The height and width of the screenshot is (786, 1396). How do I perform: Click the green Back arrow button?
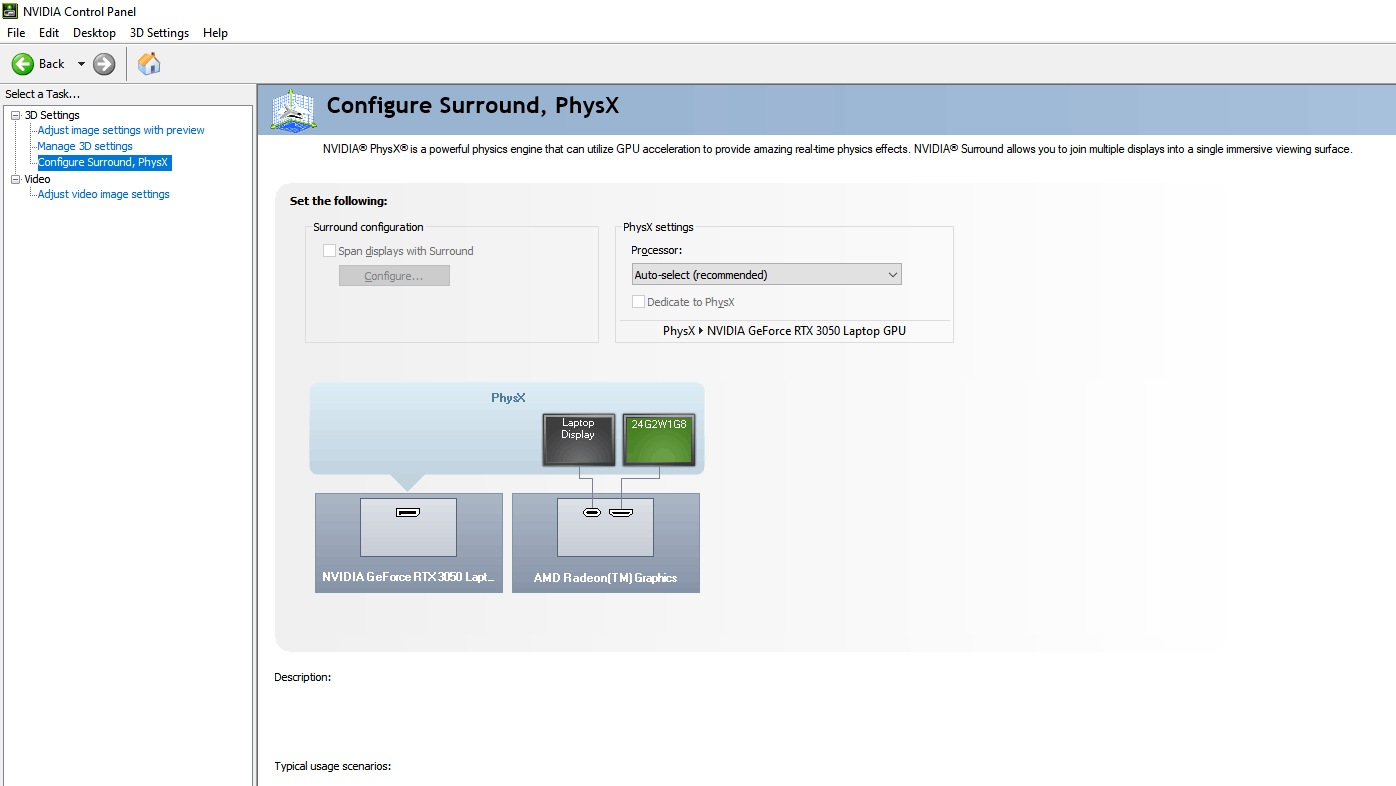coord(23,64)
